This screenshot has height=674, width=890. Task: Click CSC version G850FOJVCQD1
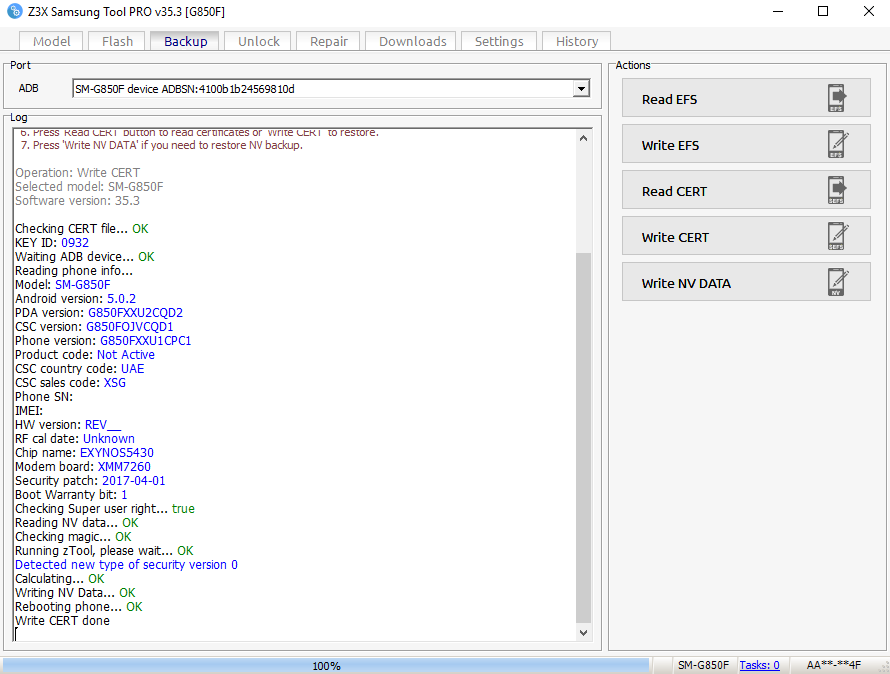pos(129,327)
